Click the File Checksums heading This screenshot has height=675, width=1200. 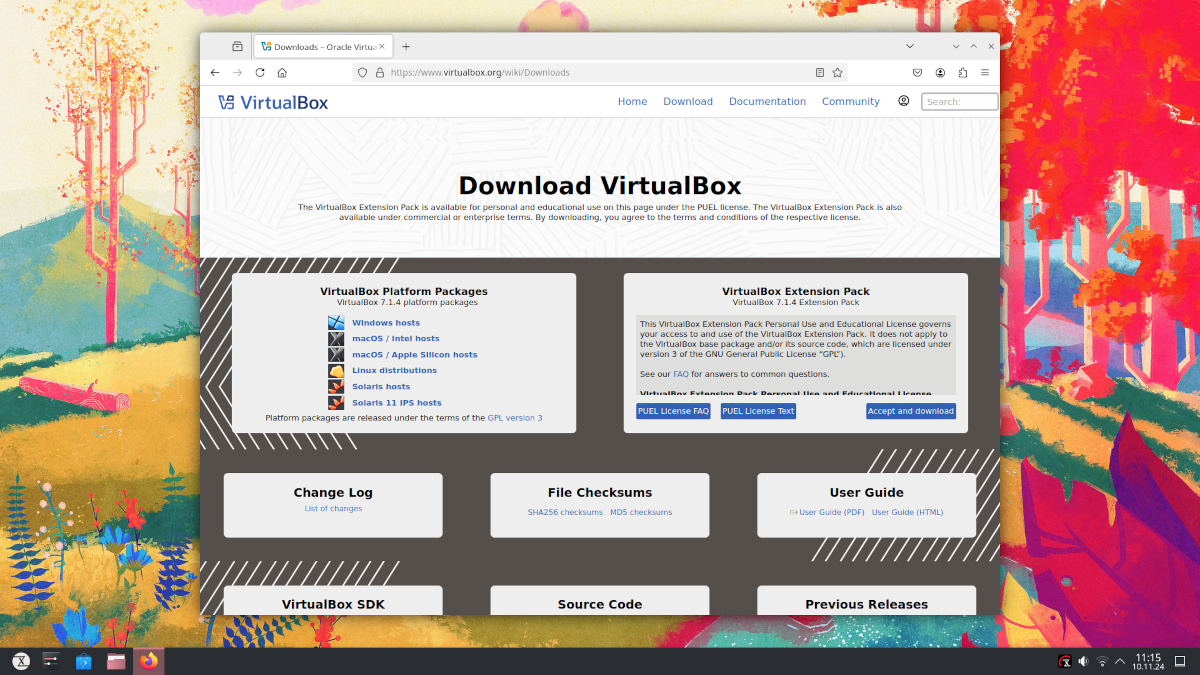click(600, 493)
